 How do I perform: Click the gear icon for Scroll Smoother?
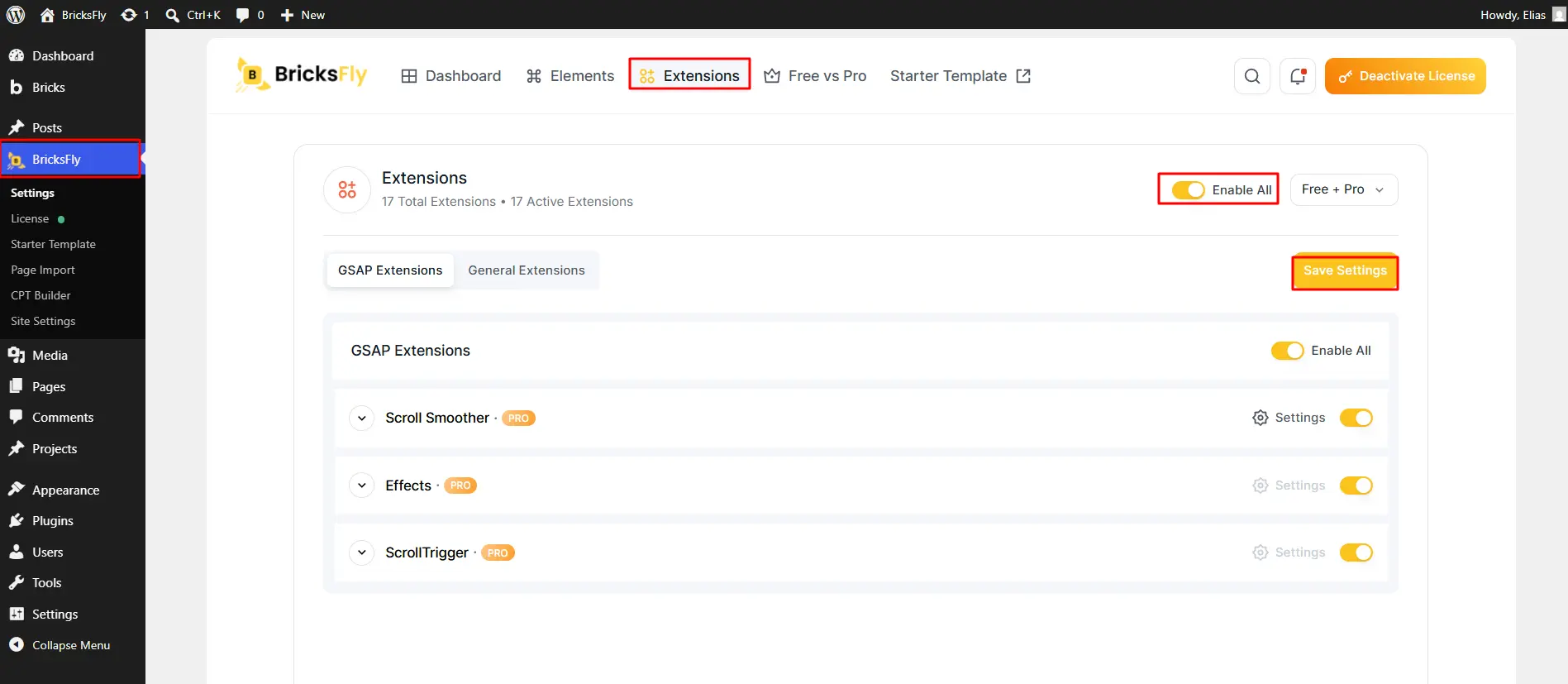coord(1261,418)
